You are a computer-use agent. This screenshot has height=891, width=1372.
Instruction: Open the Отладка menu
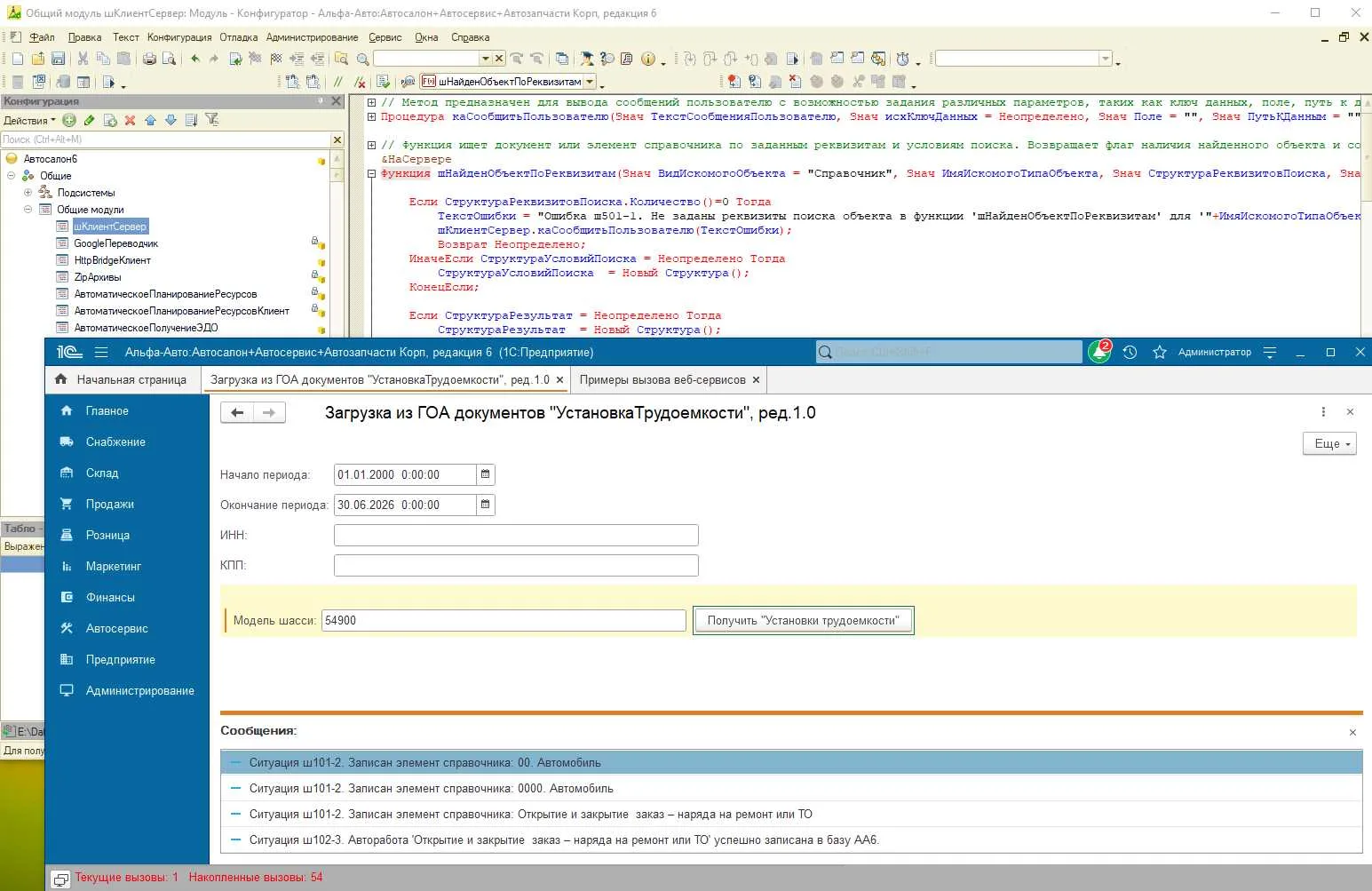pyautogui.click(x=238, y=37)
